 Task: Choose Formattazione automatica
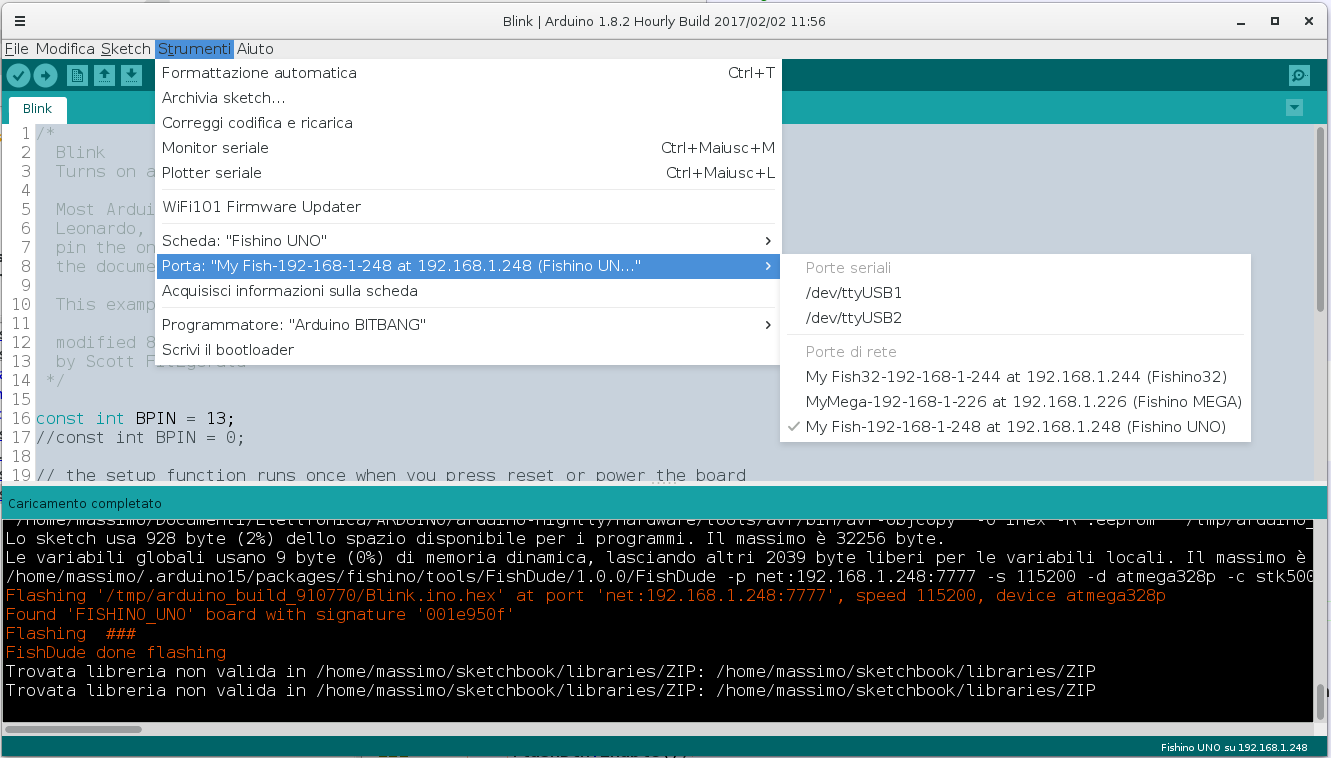(468, 73)
